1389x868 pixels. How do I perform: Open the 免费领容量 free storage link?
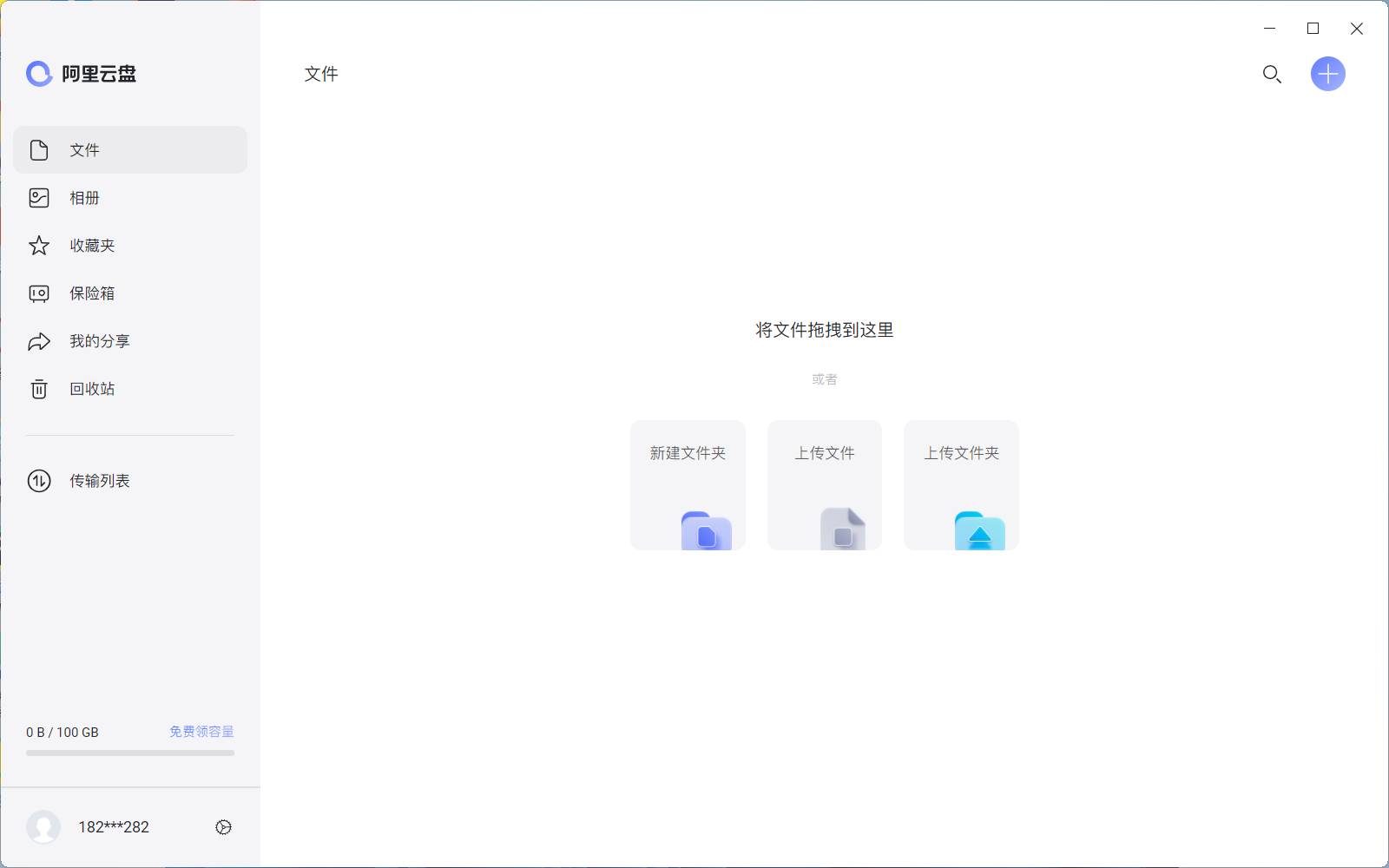pyautogui.click(x=200, y=731)
